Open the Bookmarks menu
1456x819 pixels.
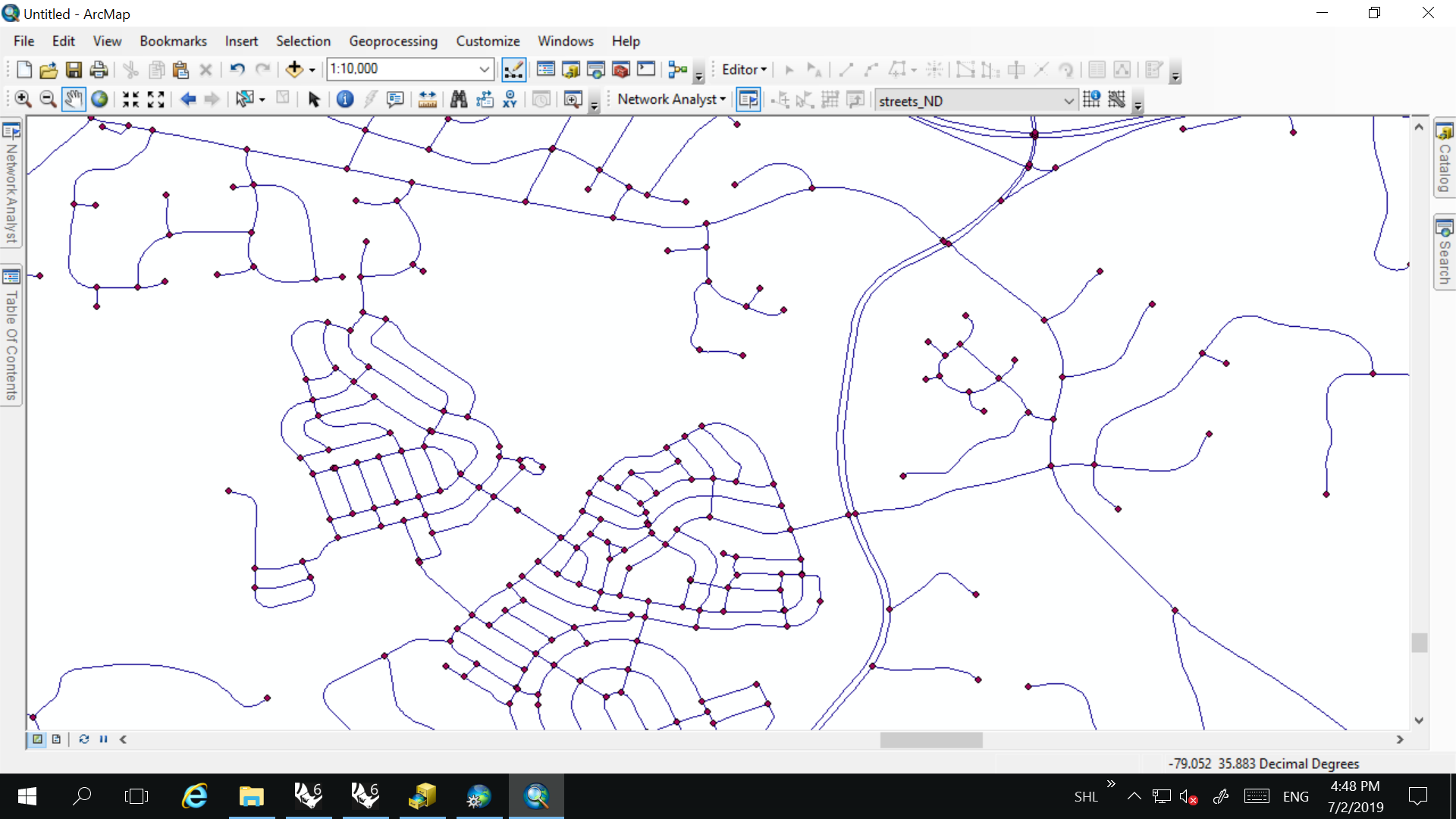point(173,41)
